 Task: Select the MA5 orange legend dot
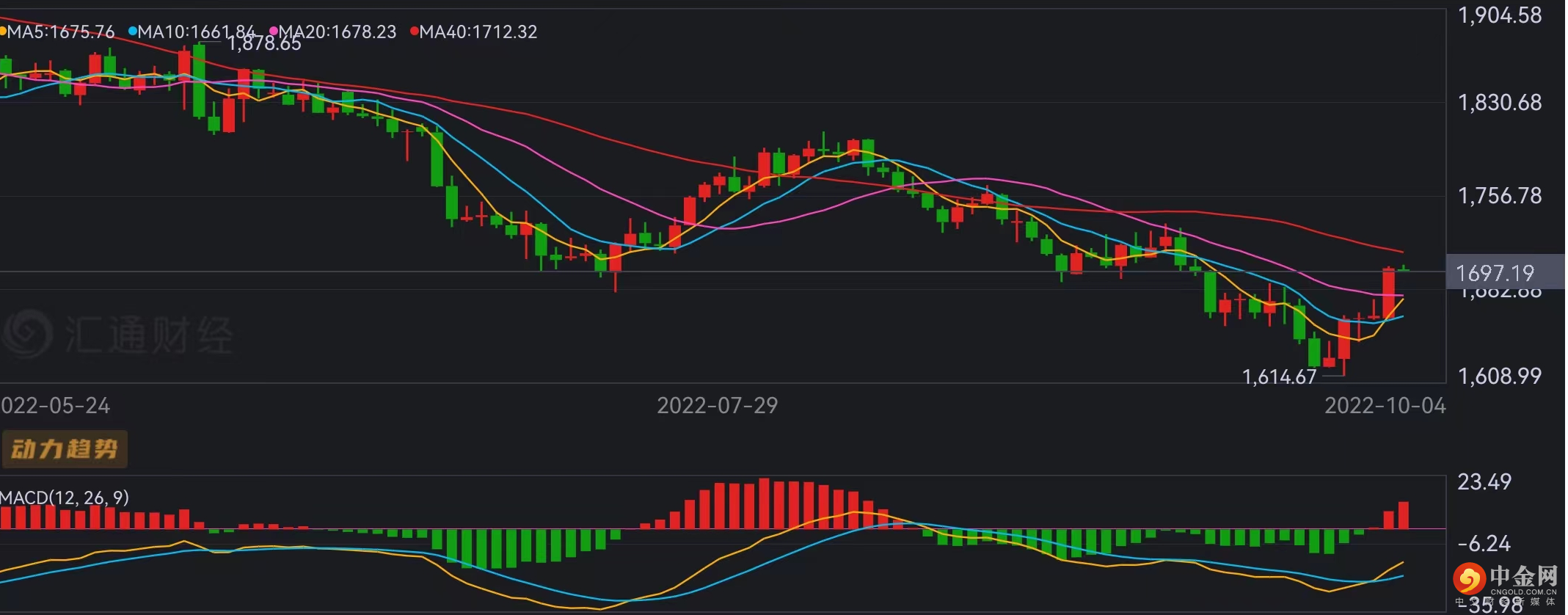3,31
